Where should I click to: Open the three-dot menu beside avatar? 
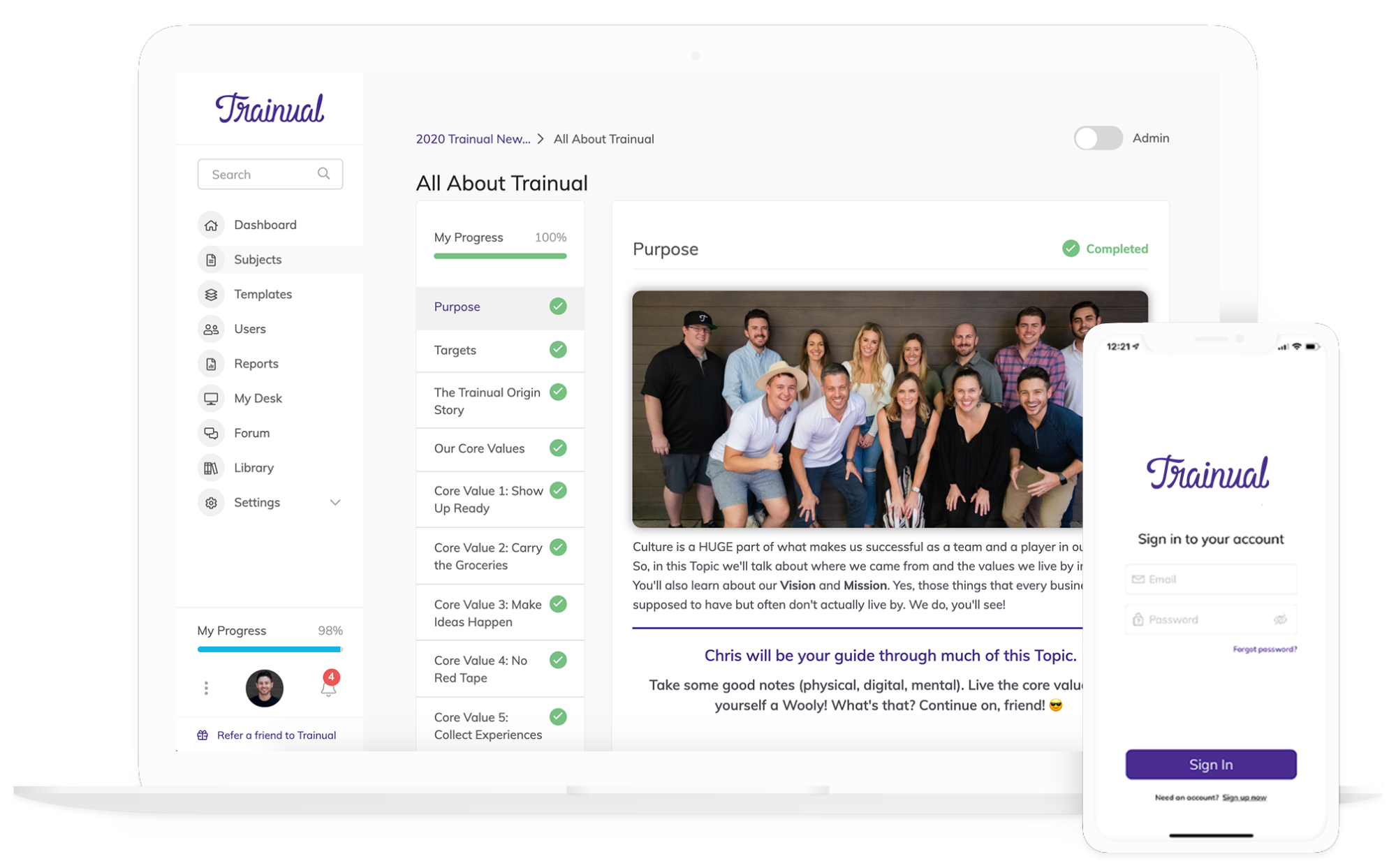click(x=206, y=689)
